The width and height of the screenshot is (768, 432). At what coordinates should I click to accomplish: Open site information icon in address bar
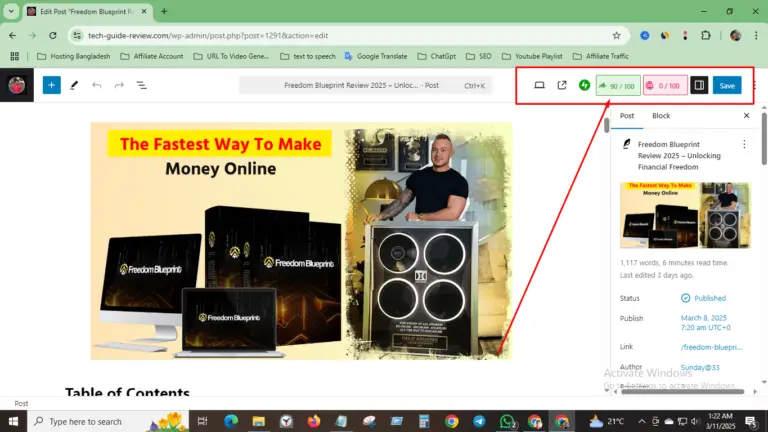77,35
